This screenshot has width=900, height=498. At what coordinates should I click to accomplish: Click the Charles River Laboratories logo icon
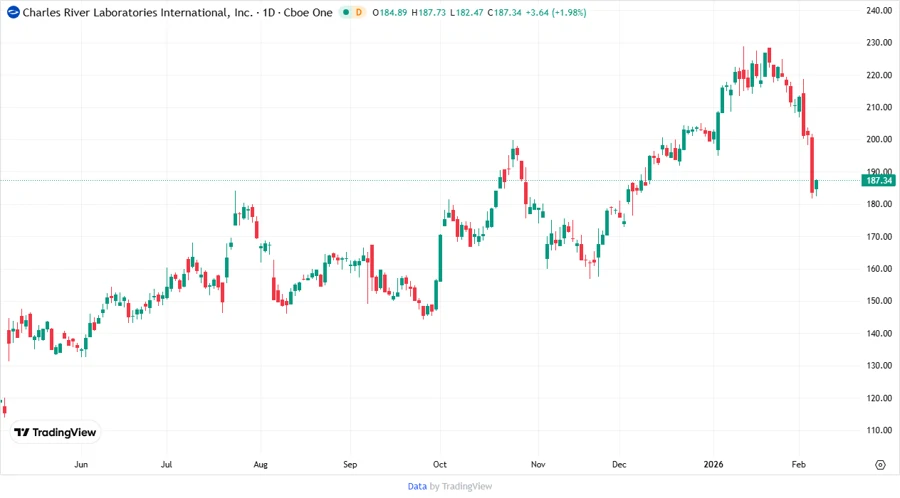[x=13, y=12]
